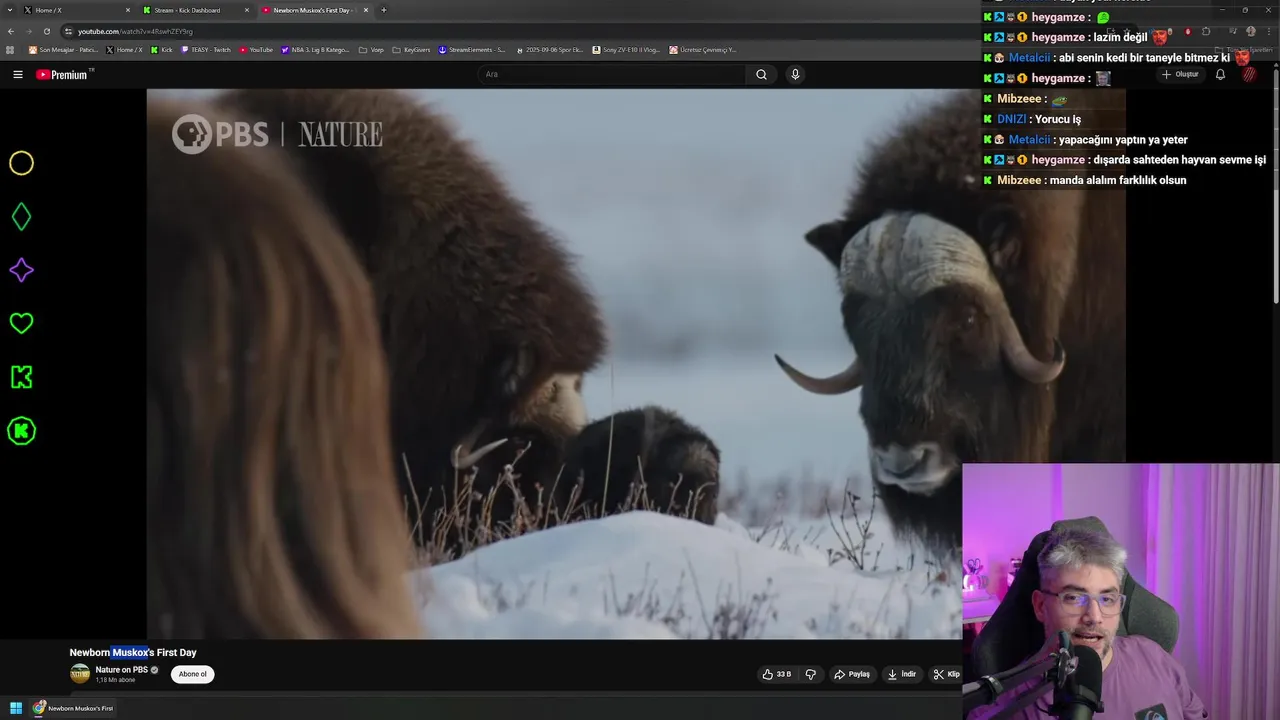Expand the 'KeyGivers' bookmarks folder

(411, 49)
